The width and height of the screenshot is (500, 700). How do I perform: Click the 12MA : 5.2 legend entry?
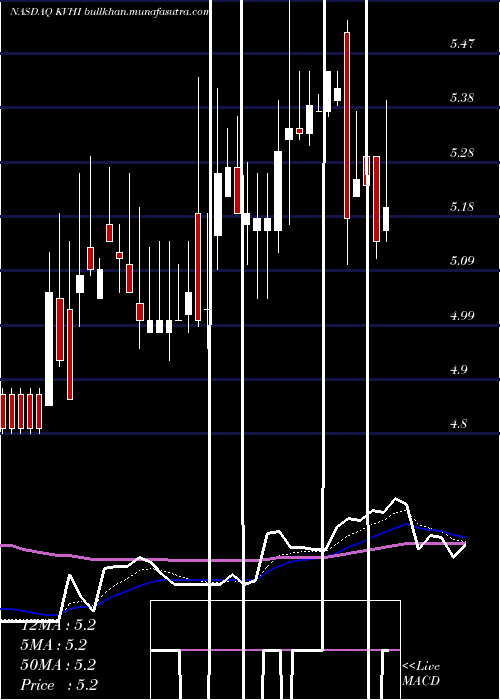58,625
